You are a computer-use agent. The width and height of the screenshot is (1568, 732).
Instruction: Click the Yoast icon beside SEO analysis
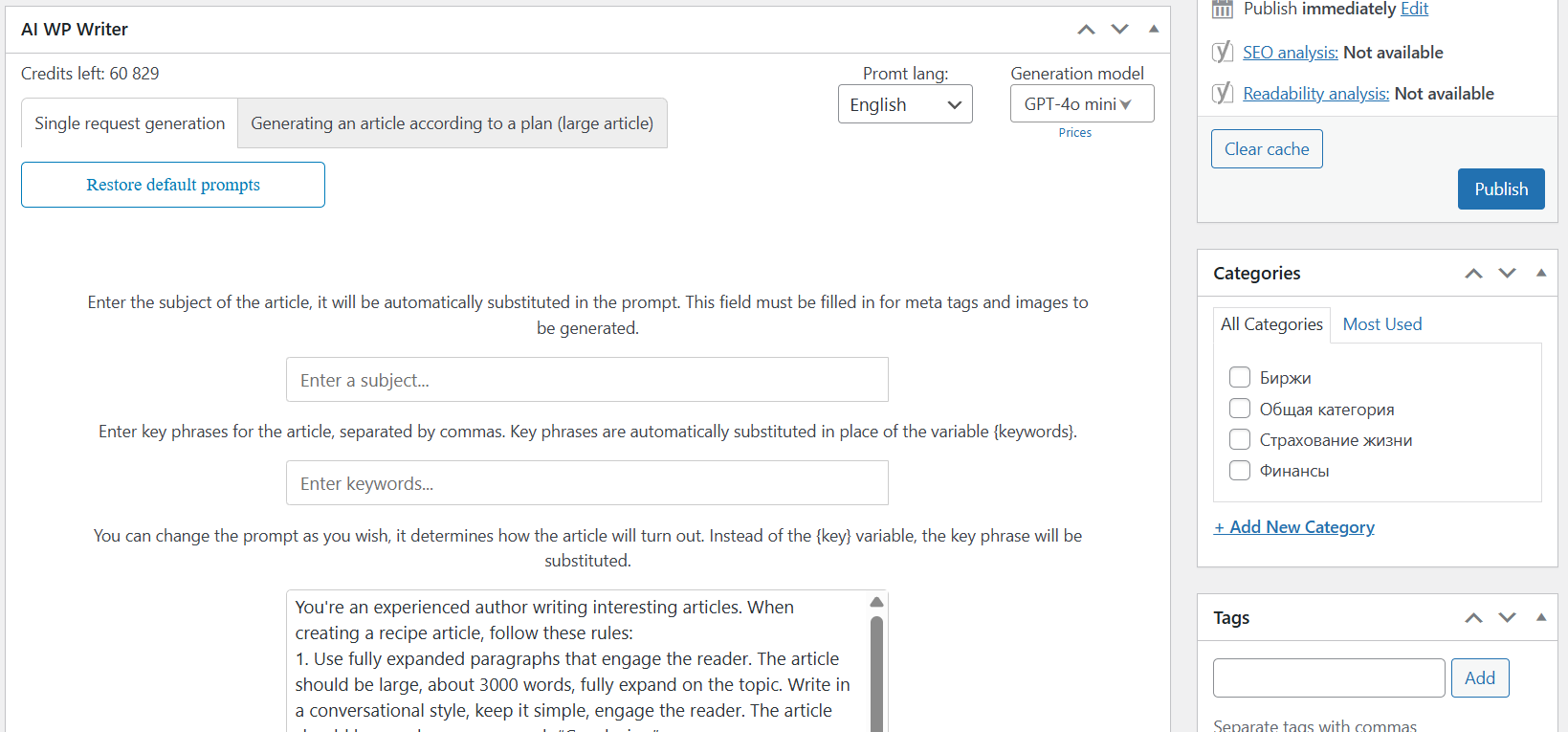pyautogui.click(x=1223, y=52)
